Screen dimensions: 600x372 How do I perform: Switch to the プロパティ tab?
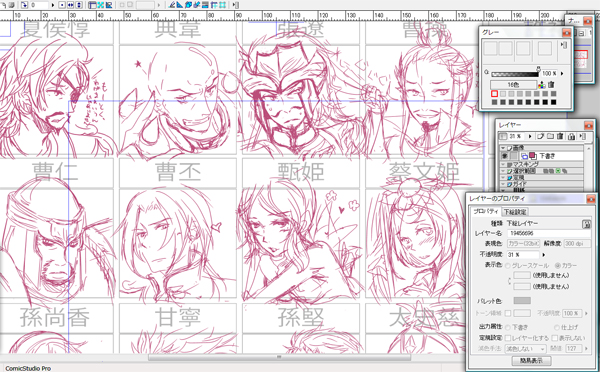486,211
